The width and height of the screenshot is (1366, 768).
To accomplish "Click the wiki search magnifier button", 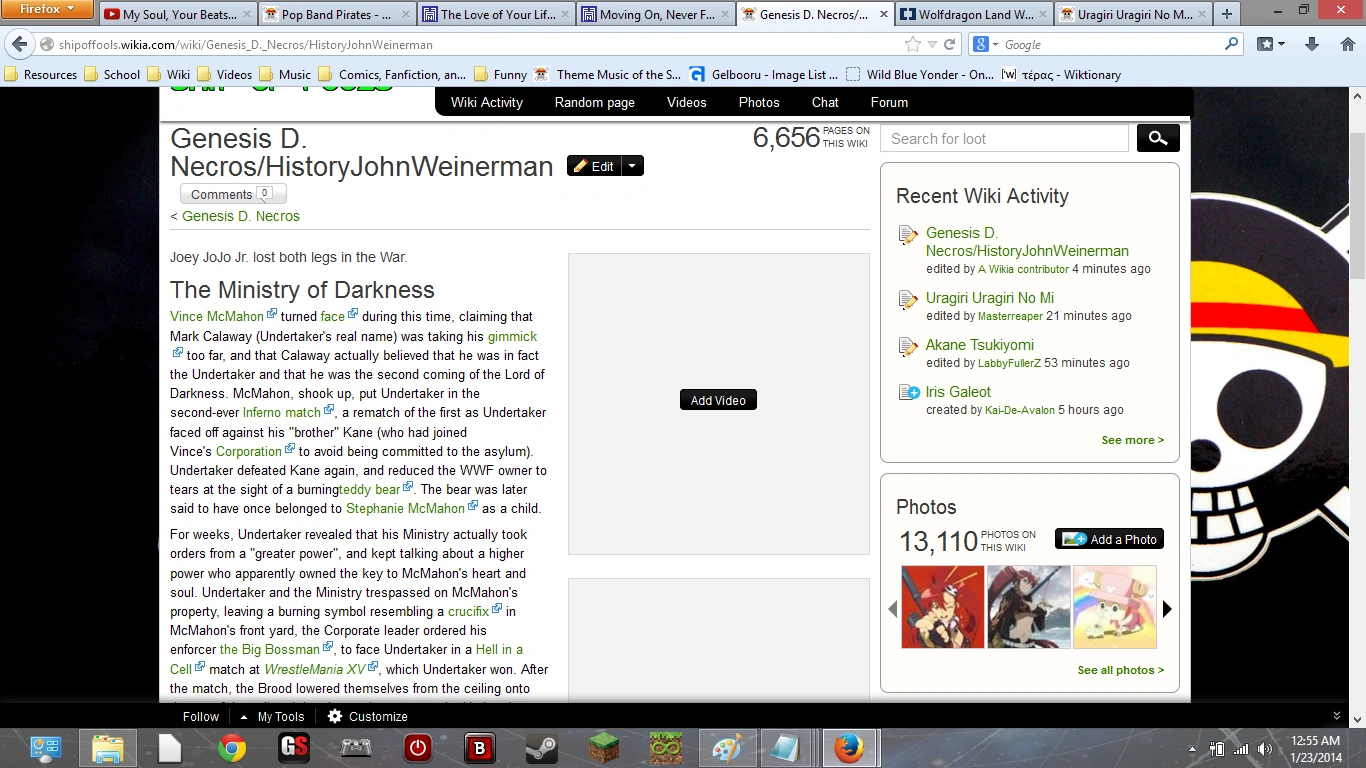I will coord(1158,139).
